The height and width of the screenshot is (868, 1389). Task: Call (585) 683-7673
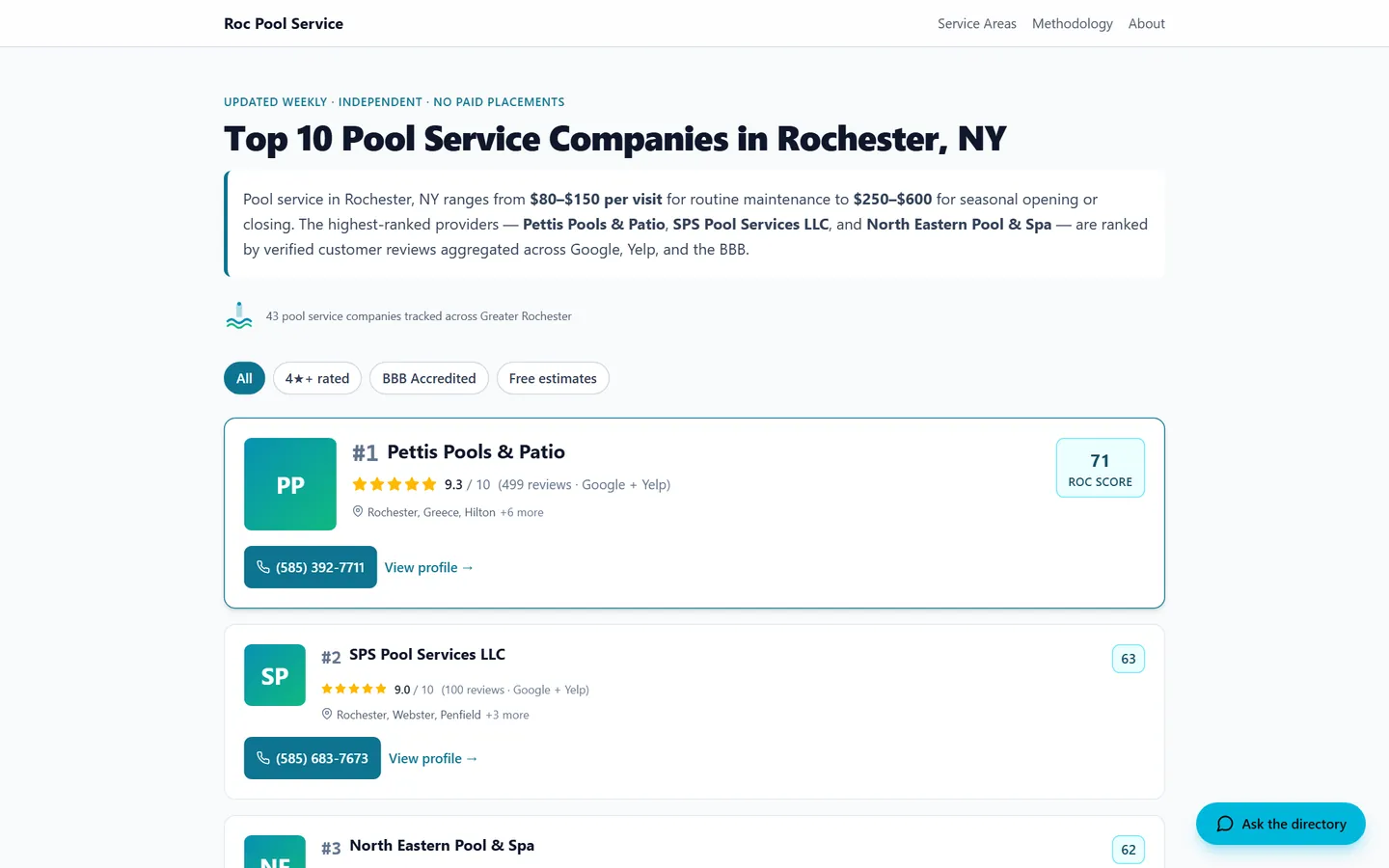(x=313, y=758)
